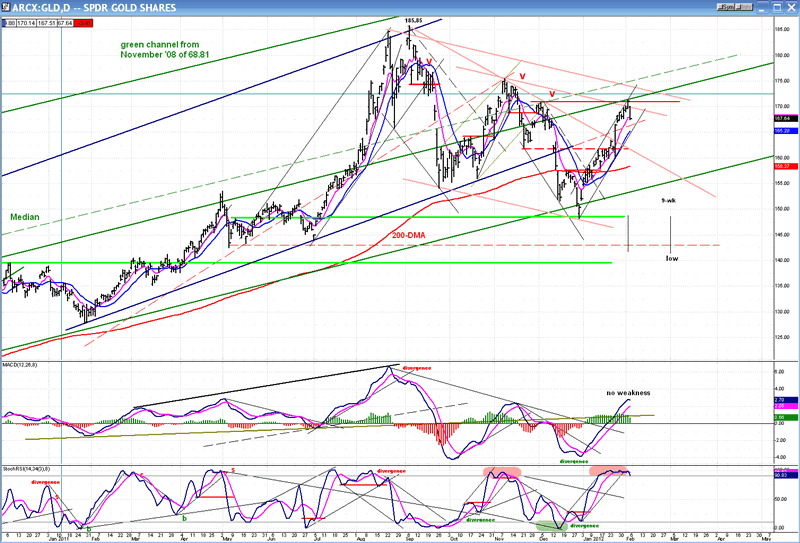Click the green 'Median' label
This screenshot has height=543, width=800.
pos(25,216)
